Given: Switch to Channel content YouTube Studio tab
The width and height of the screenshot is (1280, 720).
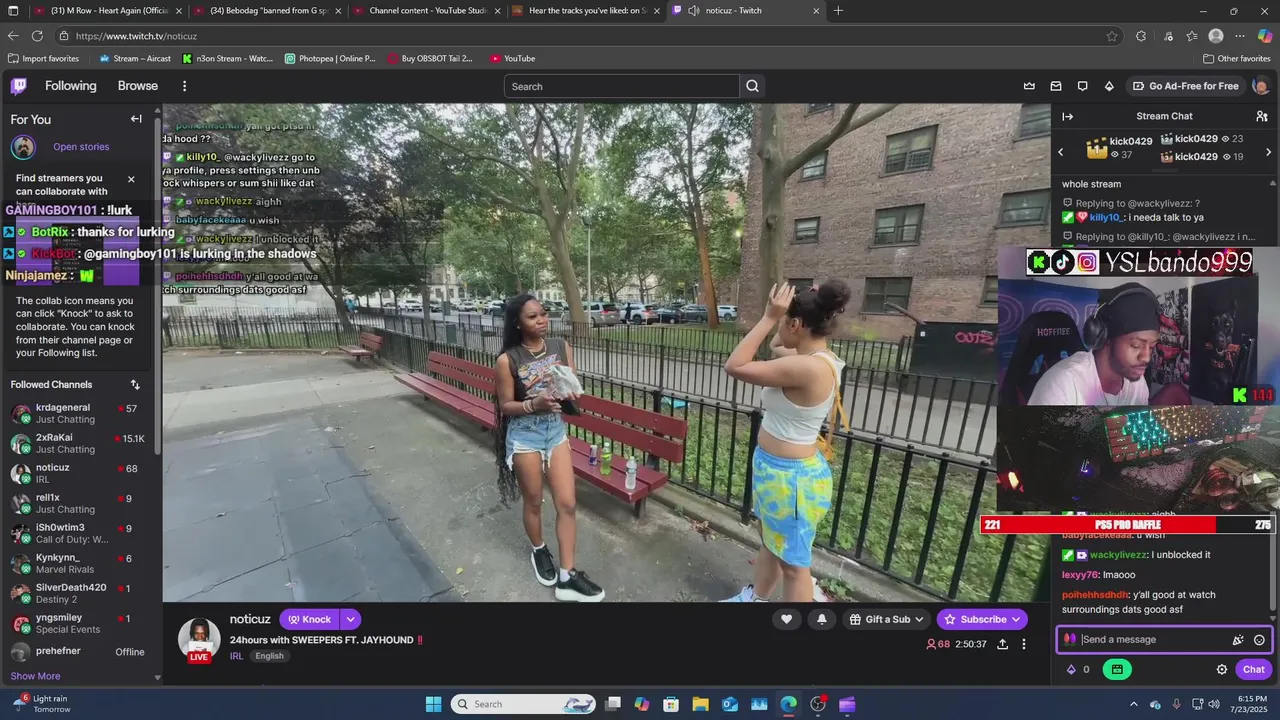Looking at the screenshot, I should pyautogui.click(x=426, y=11).
